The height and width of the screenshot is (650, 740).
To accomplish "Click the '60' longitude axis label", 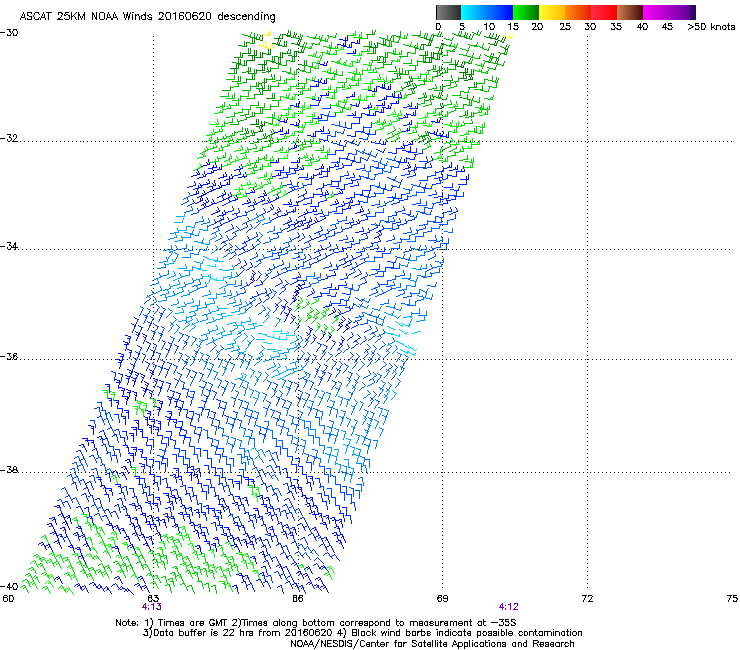I will [x=8, y=599].
